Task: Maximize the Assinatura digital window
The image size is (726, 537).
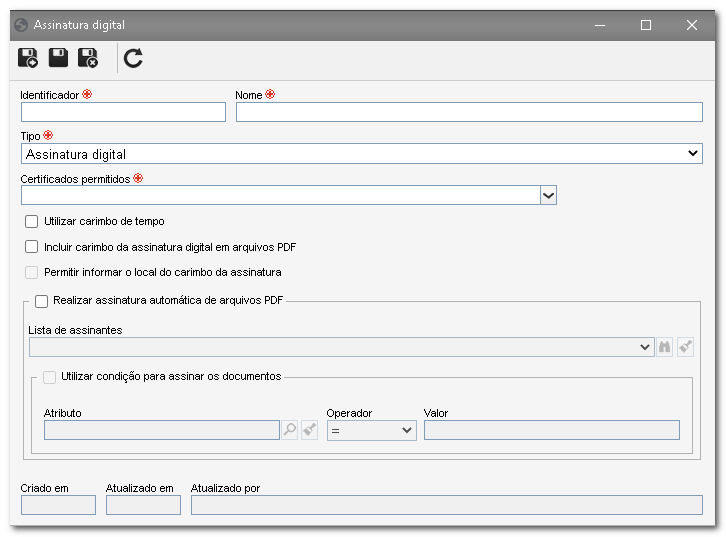Action: coord(645,25)
